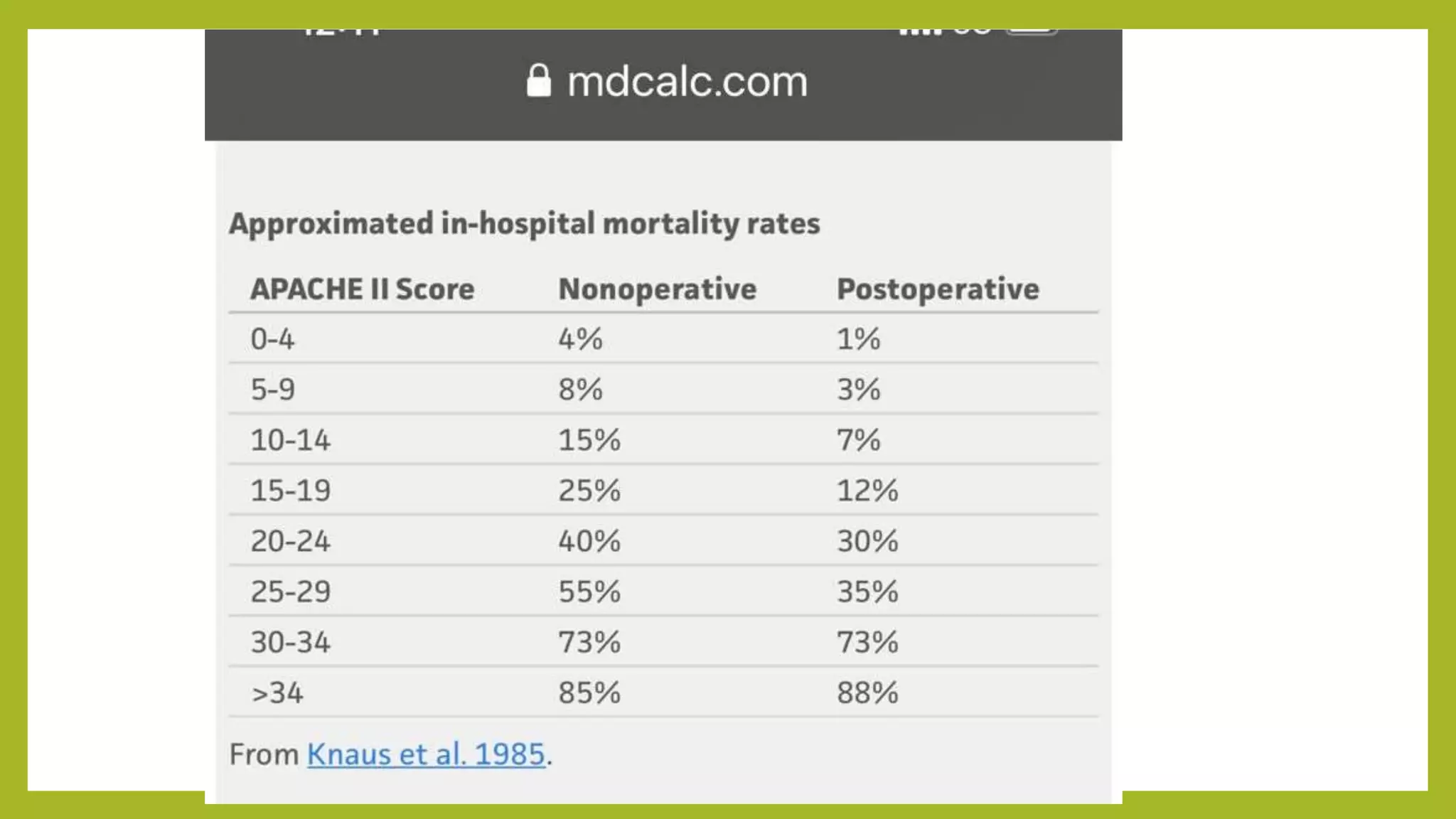This screenshot has height=819, width=1456.
Task: Click the cellular signal bars icon
Action: (x=920, y=31)
